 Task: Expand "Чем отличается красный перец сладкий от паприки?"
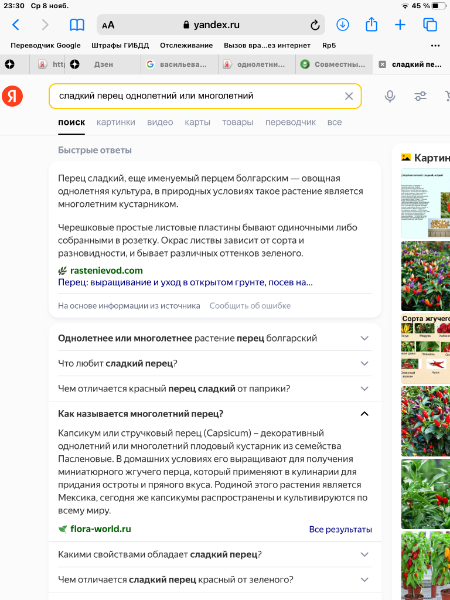tap(215, 388)
